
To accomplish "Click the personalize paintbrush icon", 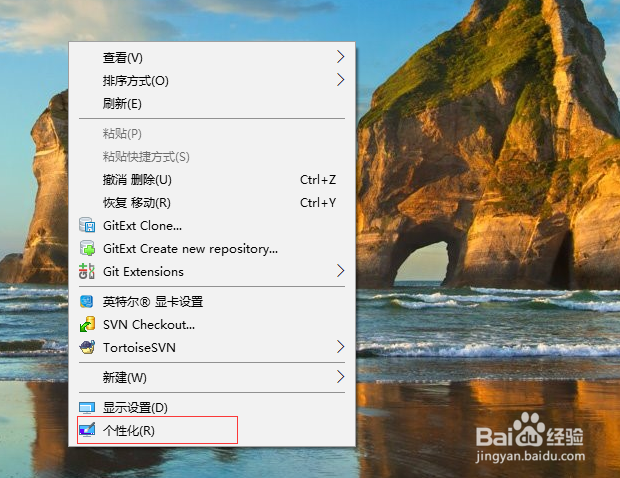I will [87, 430].
